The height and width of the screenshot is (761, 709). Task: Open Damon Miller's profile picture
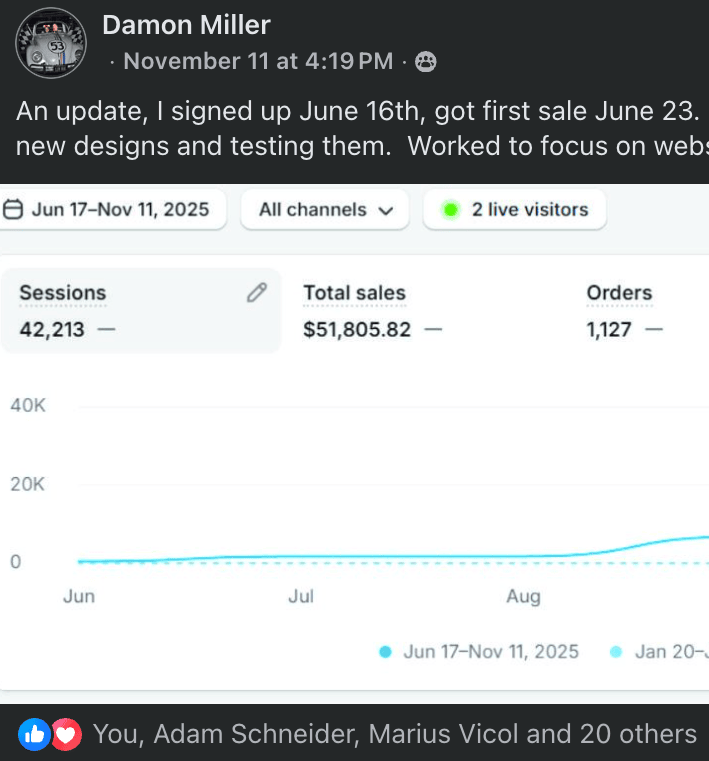pyautogui.click(x=50, y=45)
